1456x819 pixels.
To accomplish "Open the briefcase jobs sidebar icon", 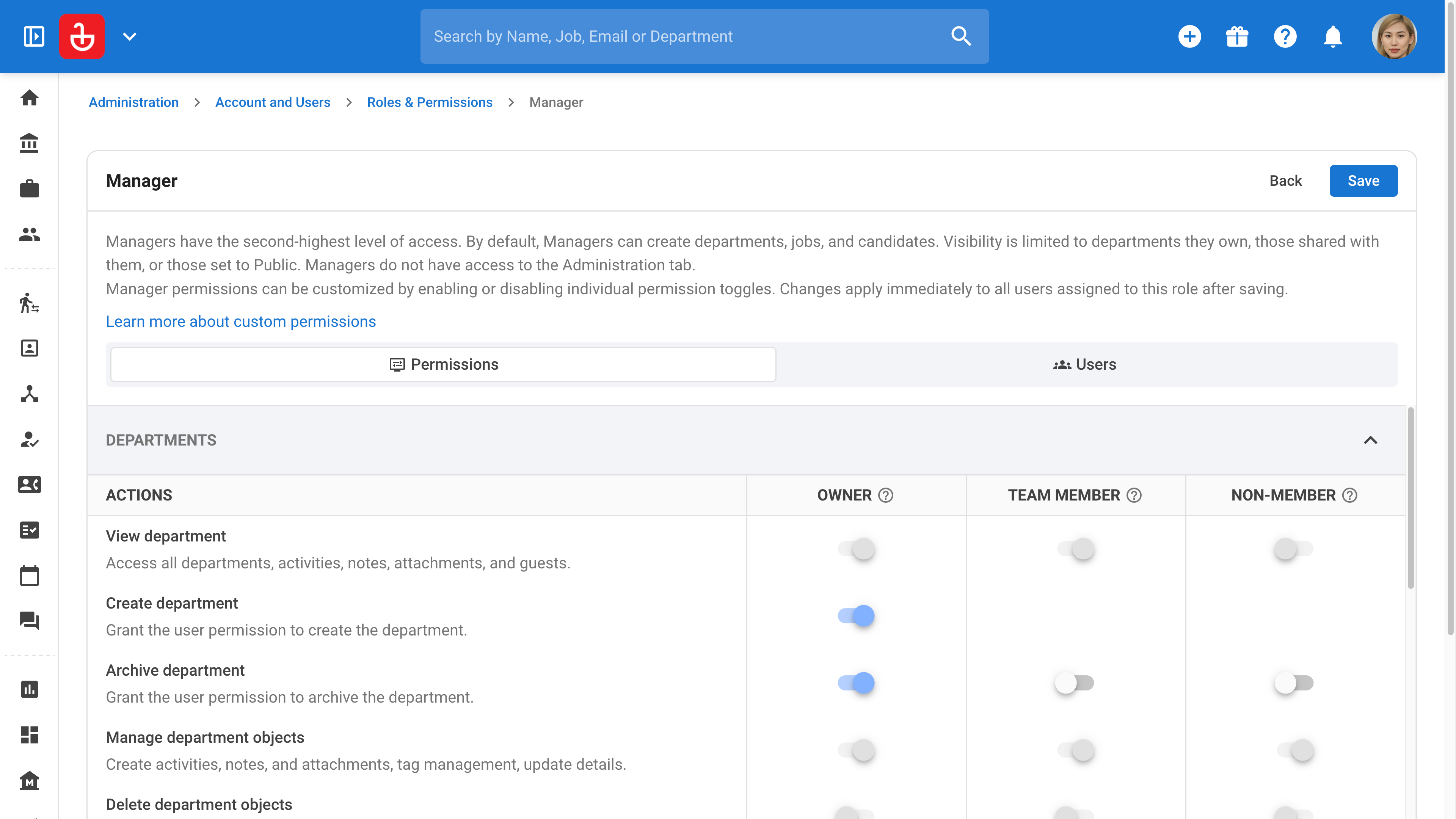I will (30, 188).
